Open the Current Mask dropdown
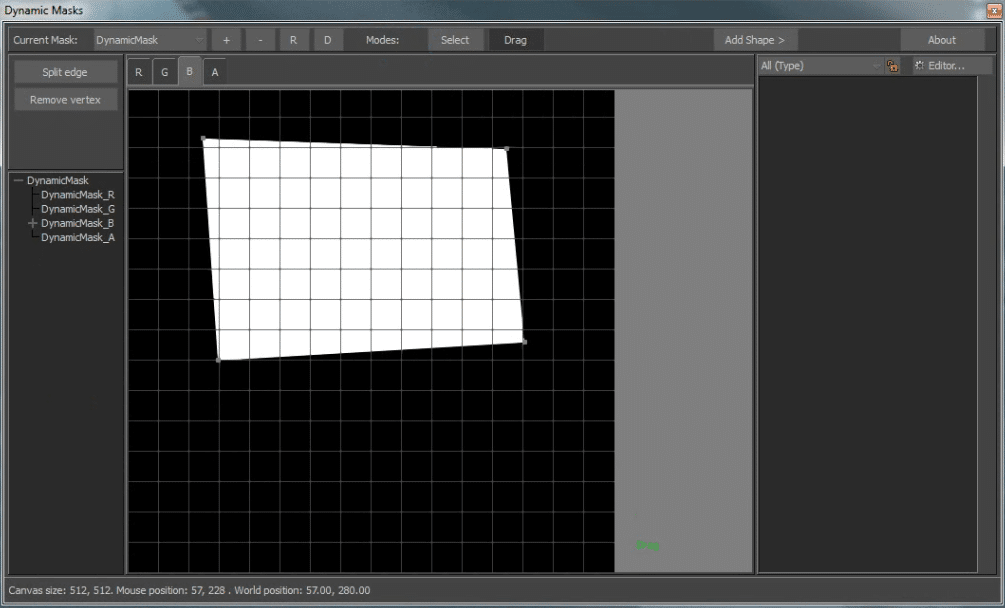This screenshot has width=1005, height=608. [150, 40]
